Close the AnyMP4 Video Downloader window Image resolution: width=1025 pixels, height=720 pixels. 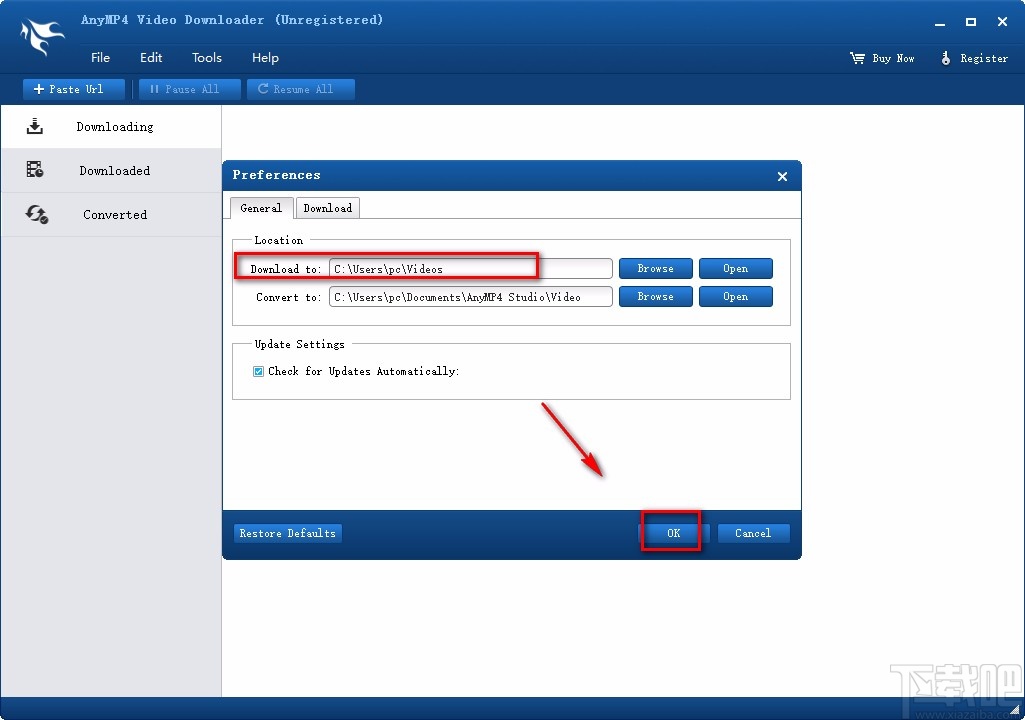[1002, 22]
